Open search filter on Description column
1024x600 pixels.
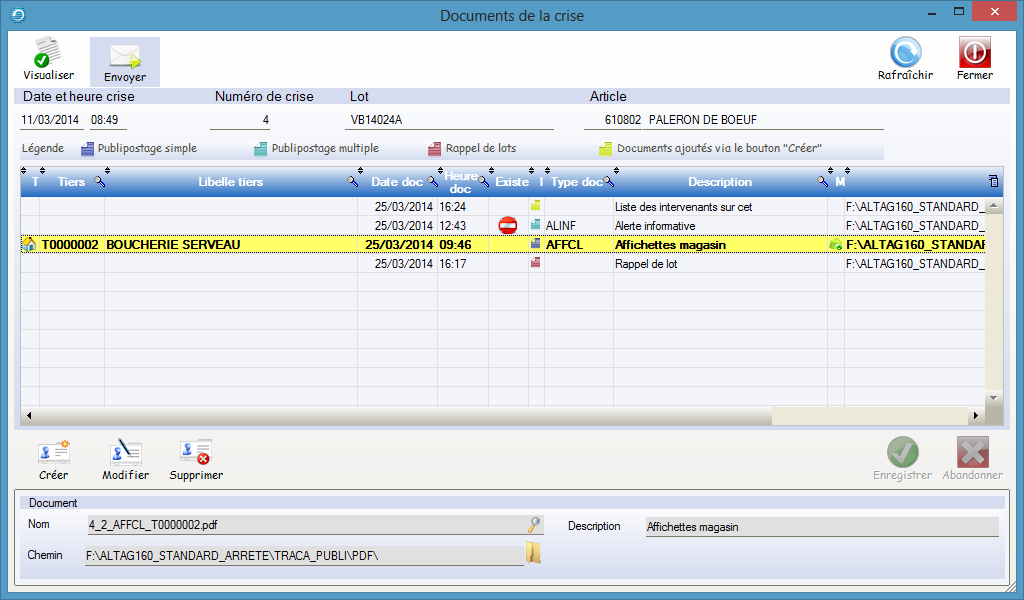822,182
